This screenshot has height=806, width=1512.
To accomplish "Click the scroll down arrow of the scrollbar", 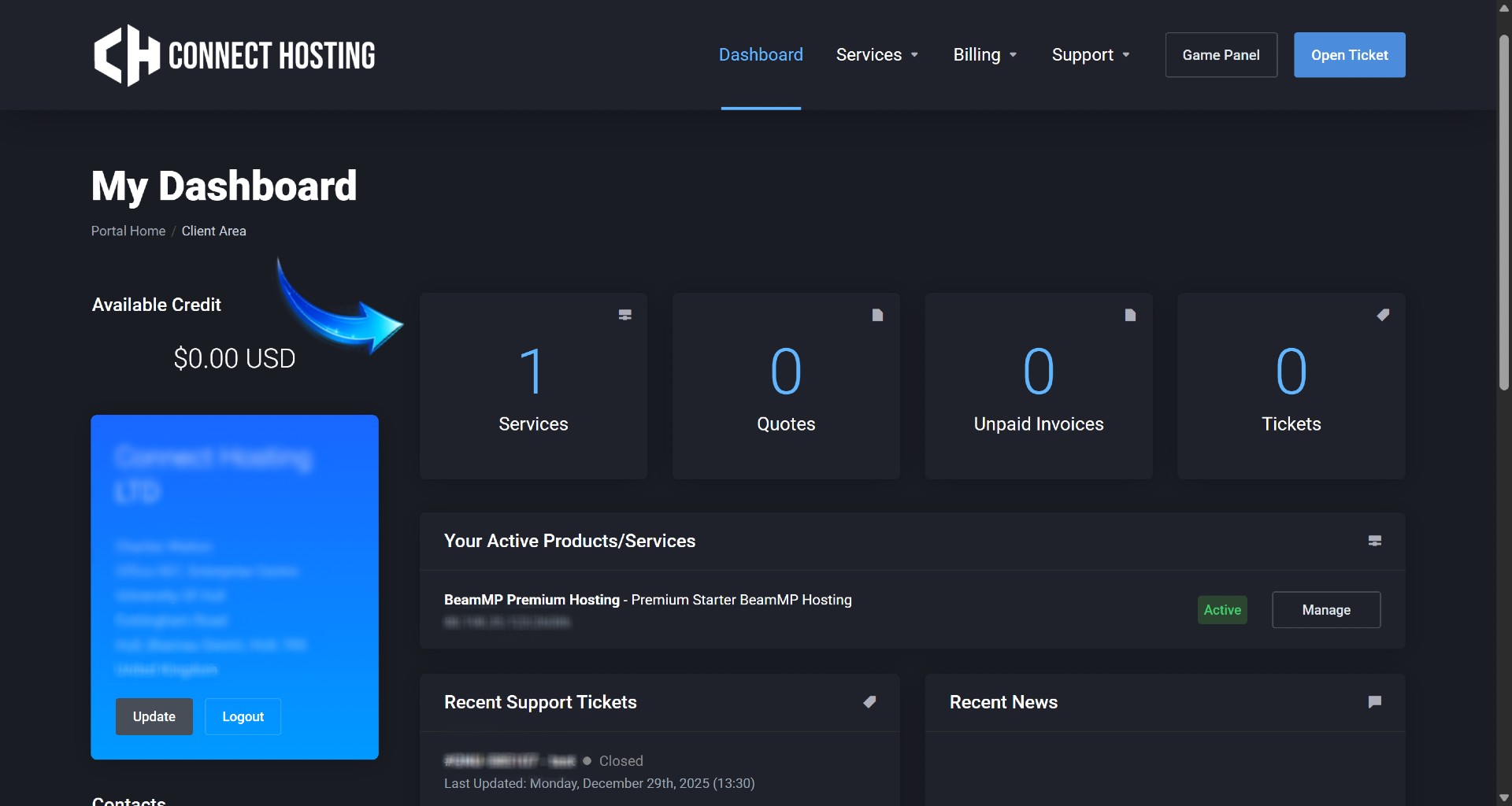I will (1504, 798).
